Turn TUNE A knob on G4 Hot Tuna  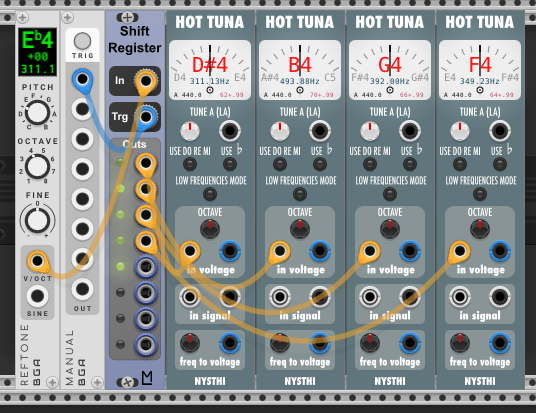tap(370, 131)
